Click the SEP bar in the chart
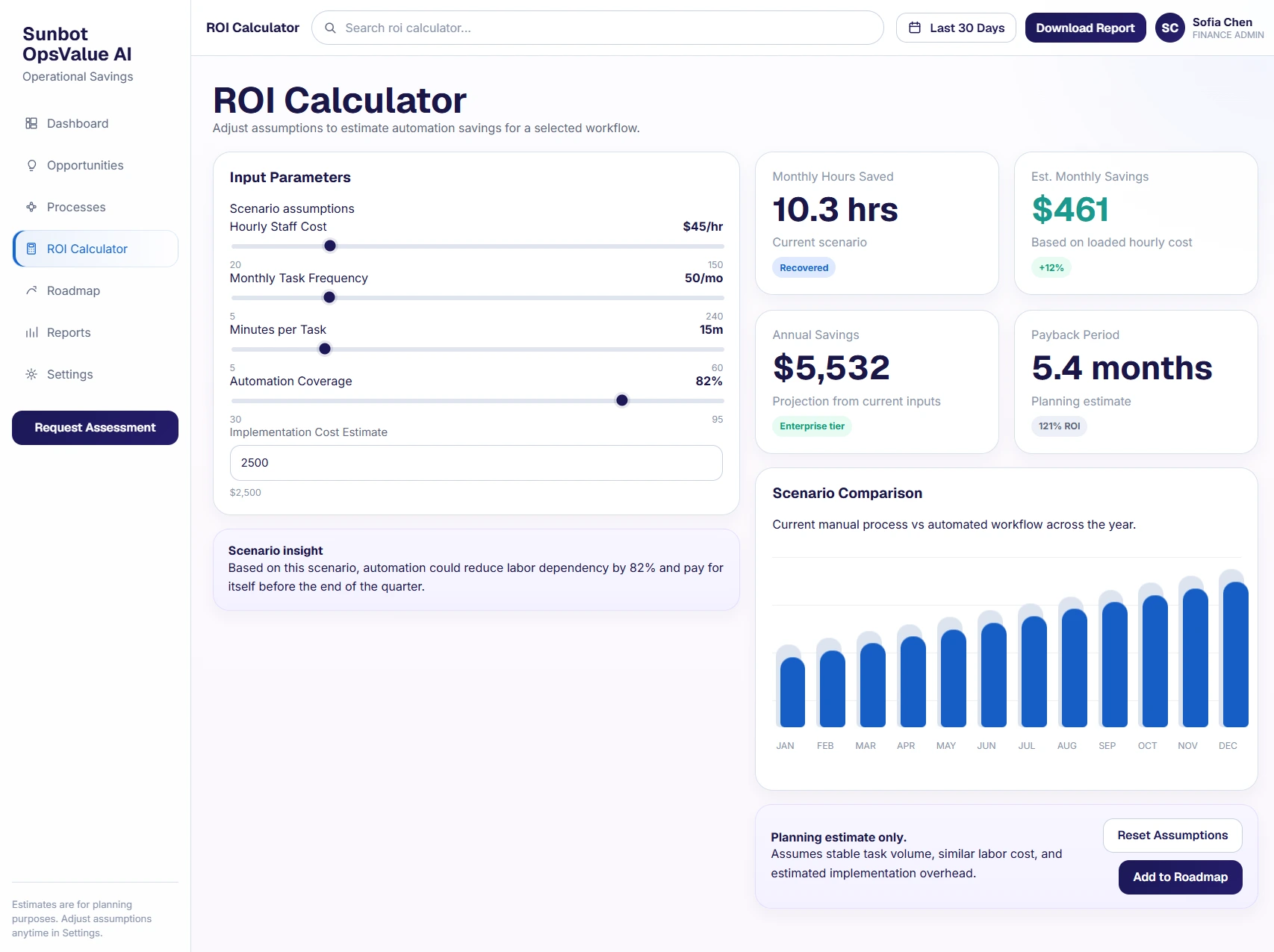The image size is (1274, 952). point(1115,664)
